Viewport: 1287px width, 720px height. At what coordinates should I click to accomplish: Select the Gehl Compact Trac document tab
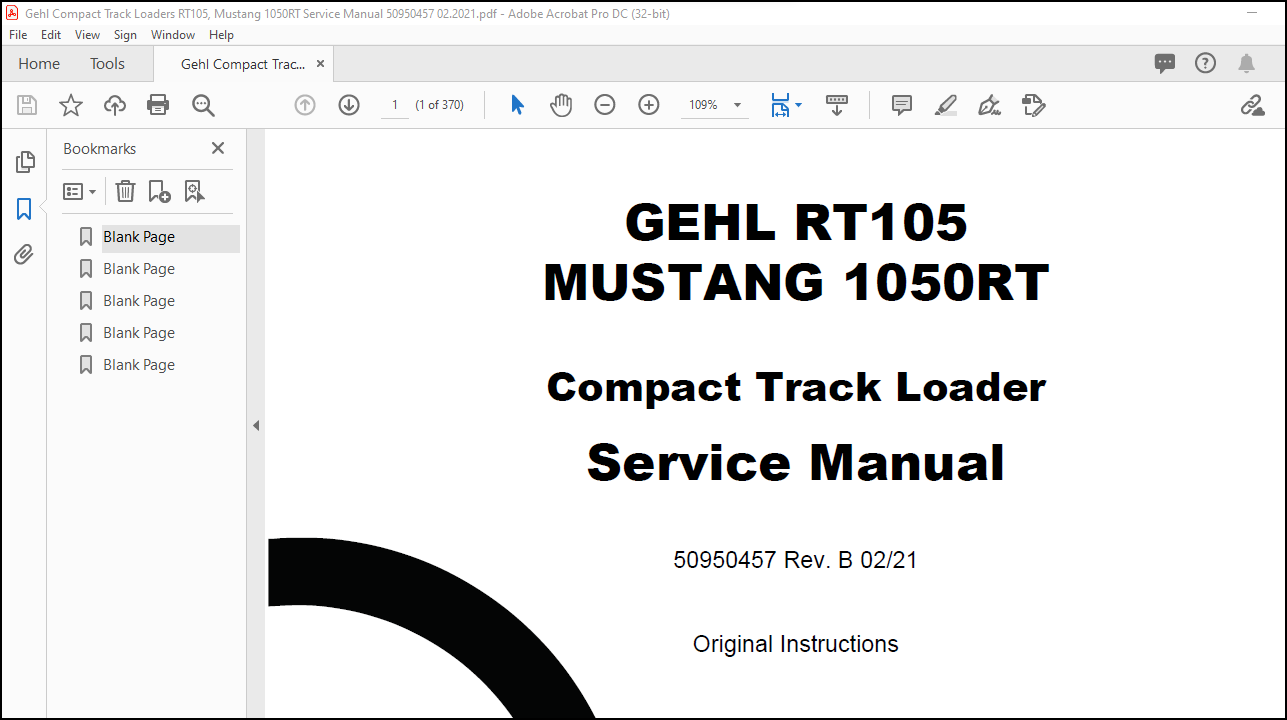click(x=243, y=64)
